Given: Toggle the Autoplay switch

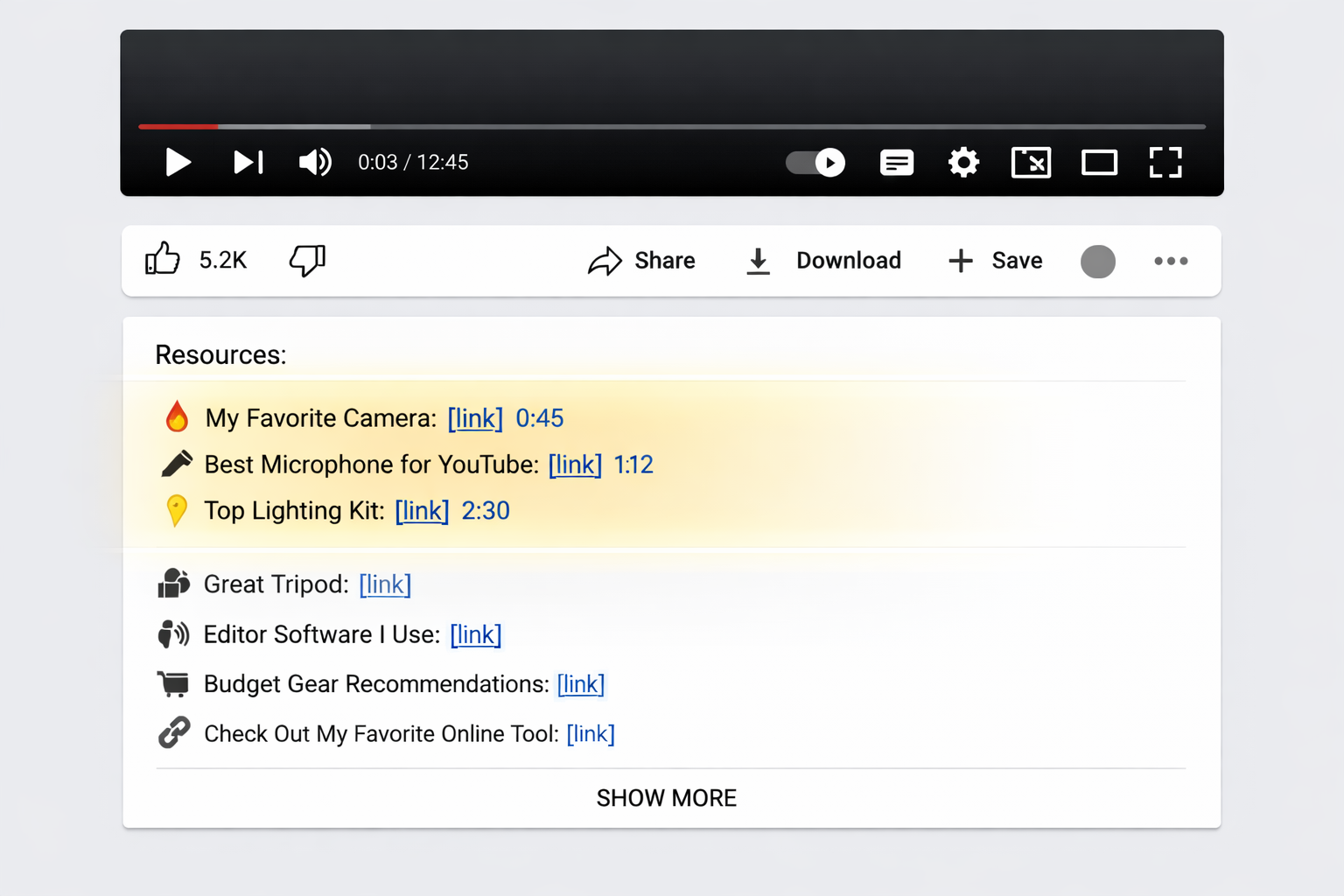Looking at the screenshot, I should 814,162.
